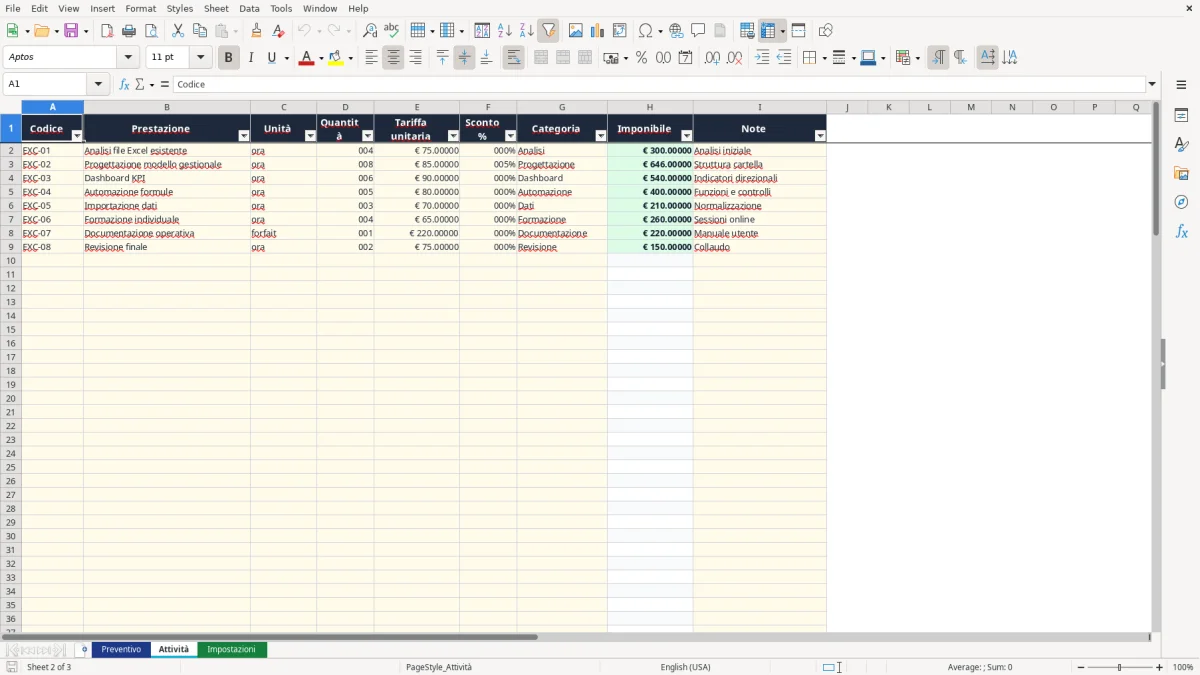The image size is (1200, 675).
Task: Apply yellow background highlight color
Action: point(336,58)
